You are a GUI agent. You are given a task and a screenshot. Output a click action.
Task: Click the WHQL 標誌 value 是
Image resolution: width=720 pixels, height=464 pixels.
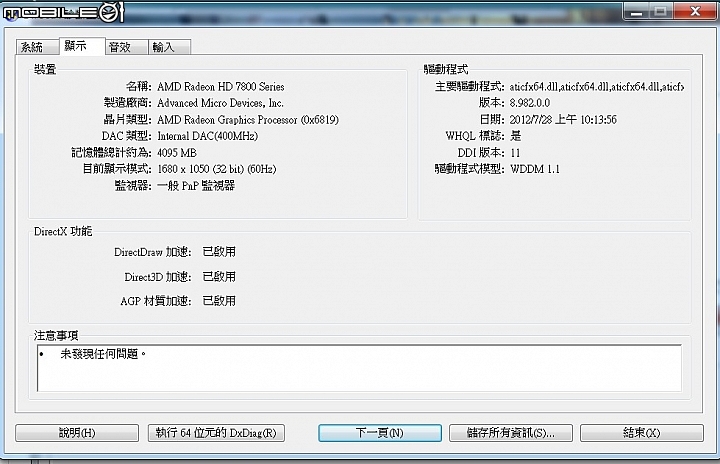click(x=516, y=136)
